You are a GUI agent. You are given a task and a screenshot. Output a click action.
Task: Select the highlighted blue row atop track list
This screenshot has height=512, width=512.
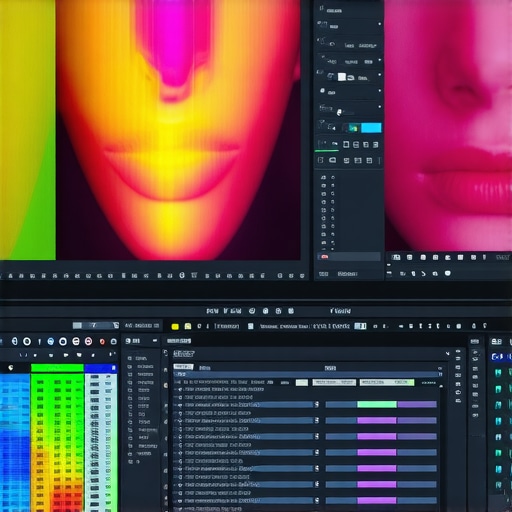tap(307, 374)
